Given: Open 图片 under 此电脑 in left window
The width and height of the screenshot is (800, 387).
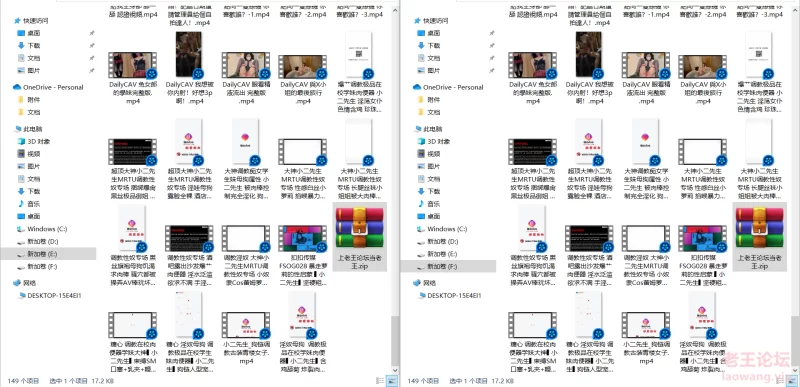Looking at the screenshot, I should tap(29, 166).
